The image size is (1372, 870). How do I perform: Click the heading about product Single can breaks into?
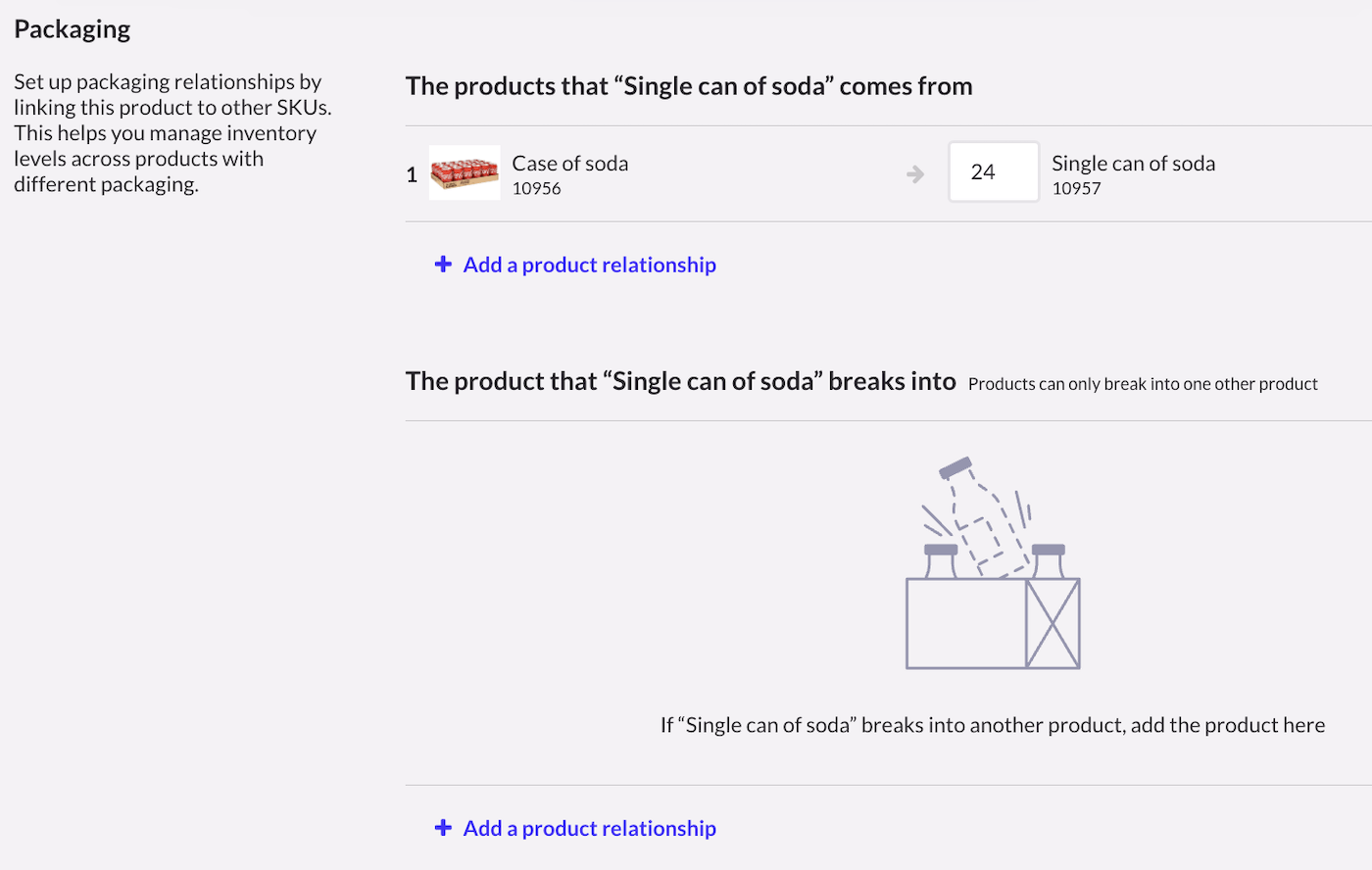tap(680, 380)
